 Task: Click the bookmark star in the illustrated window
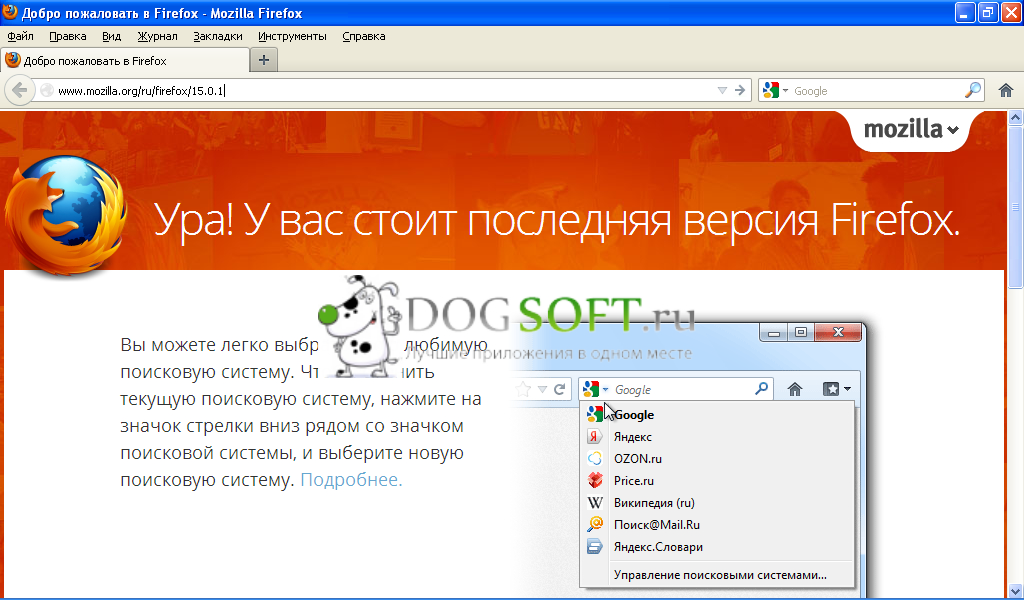point(524,390)
